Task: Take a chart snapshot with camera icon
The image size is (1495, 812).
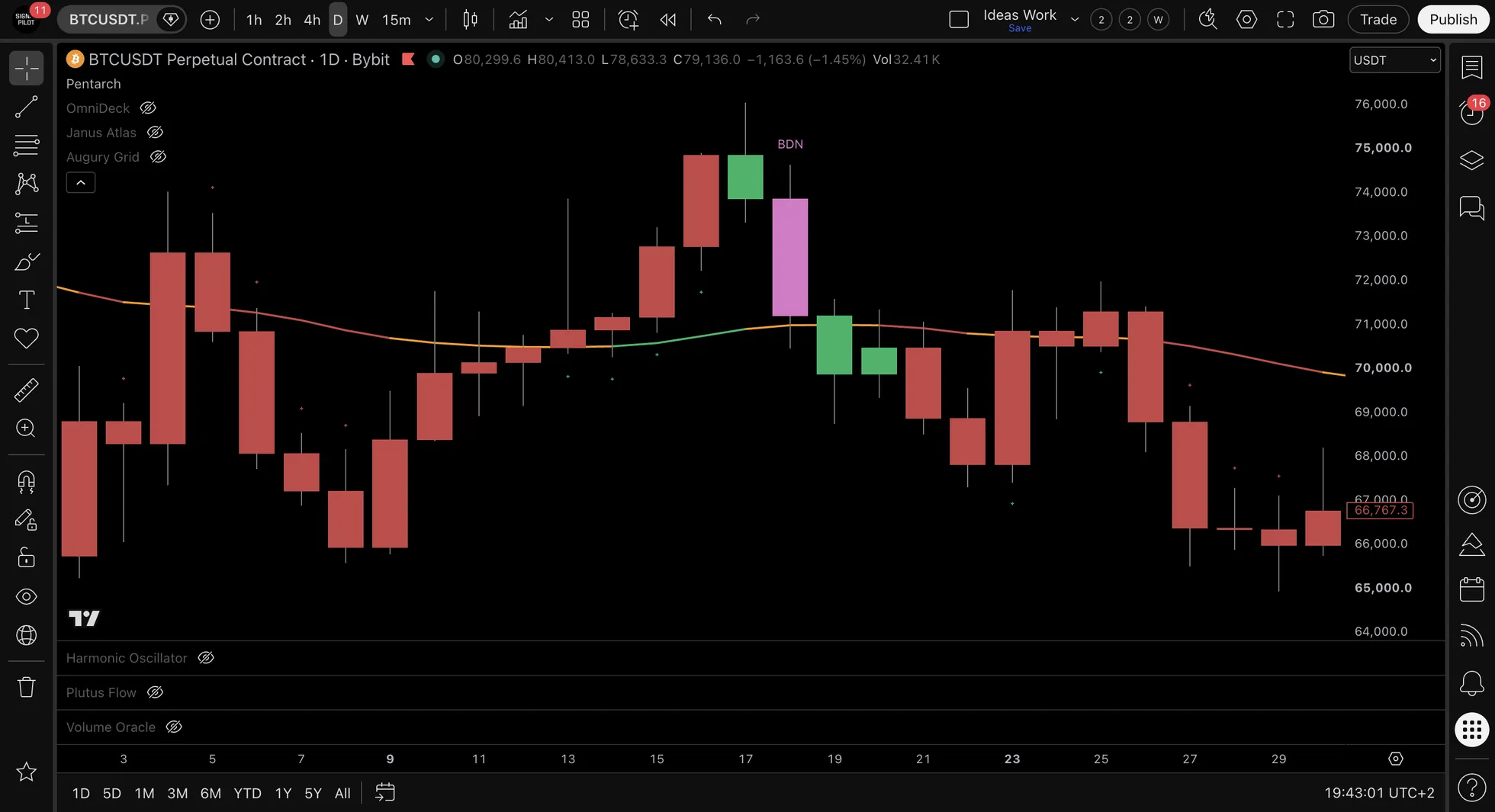Action: point(1323,20)
